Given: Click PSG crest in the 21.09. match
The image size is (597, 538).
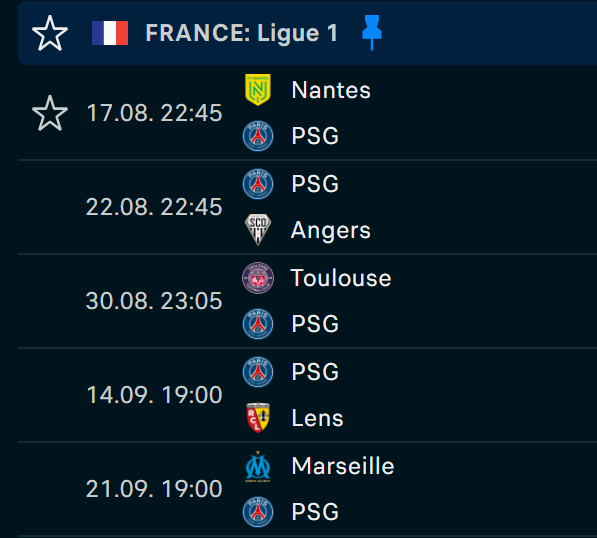Looking at the screenshot, I should tap(258, 512).
